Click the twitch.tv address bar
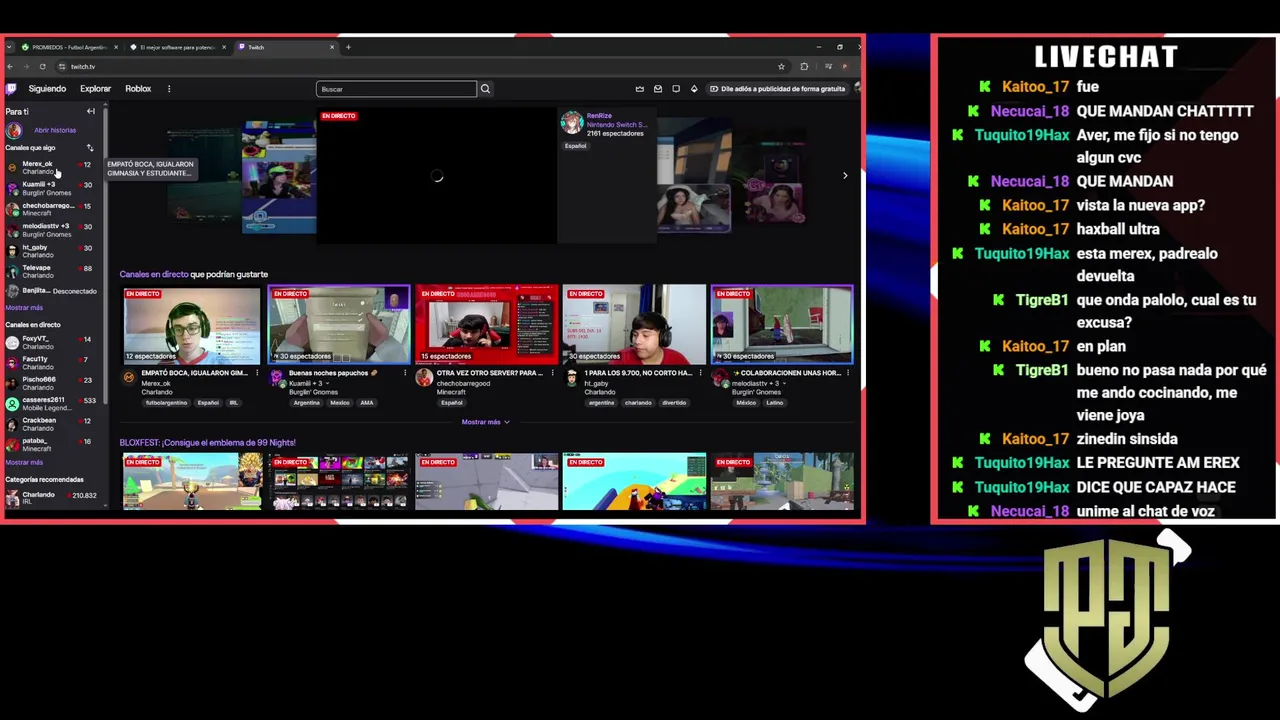Screen dimensions: 1280x720 coord(420,67)
